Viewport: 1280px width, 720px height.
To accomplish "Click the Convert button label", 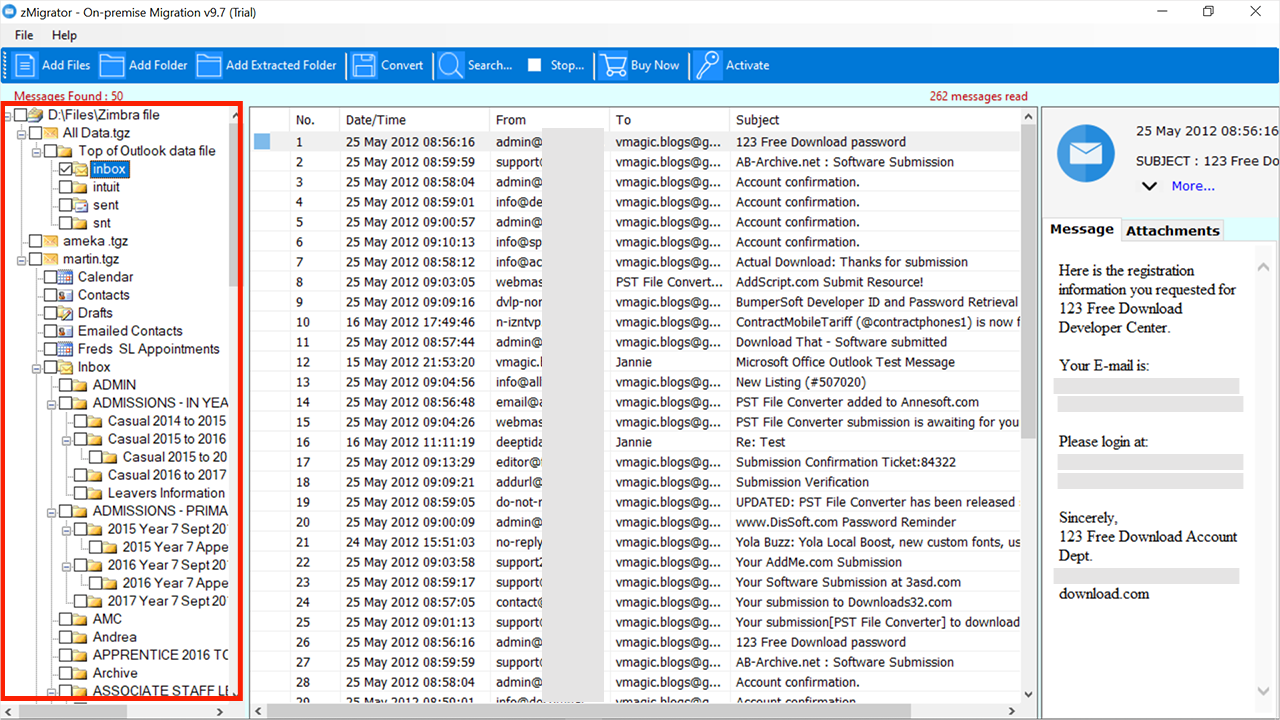I will tap(402, 65).
